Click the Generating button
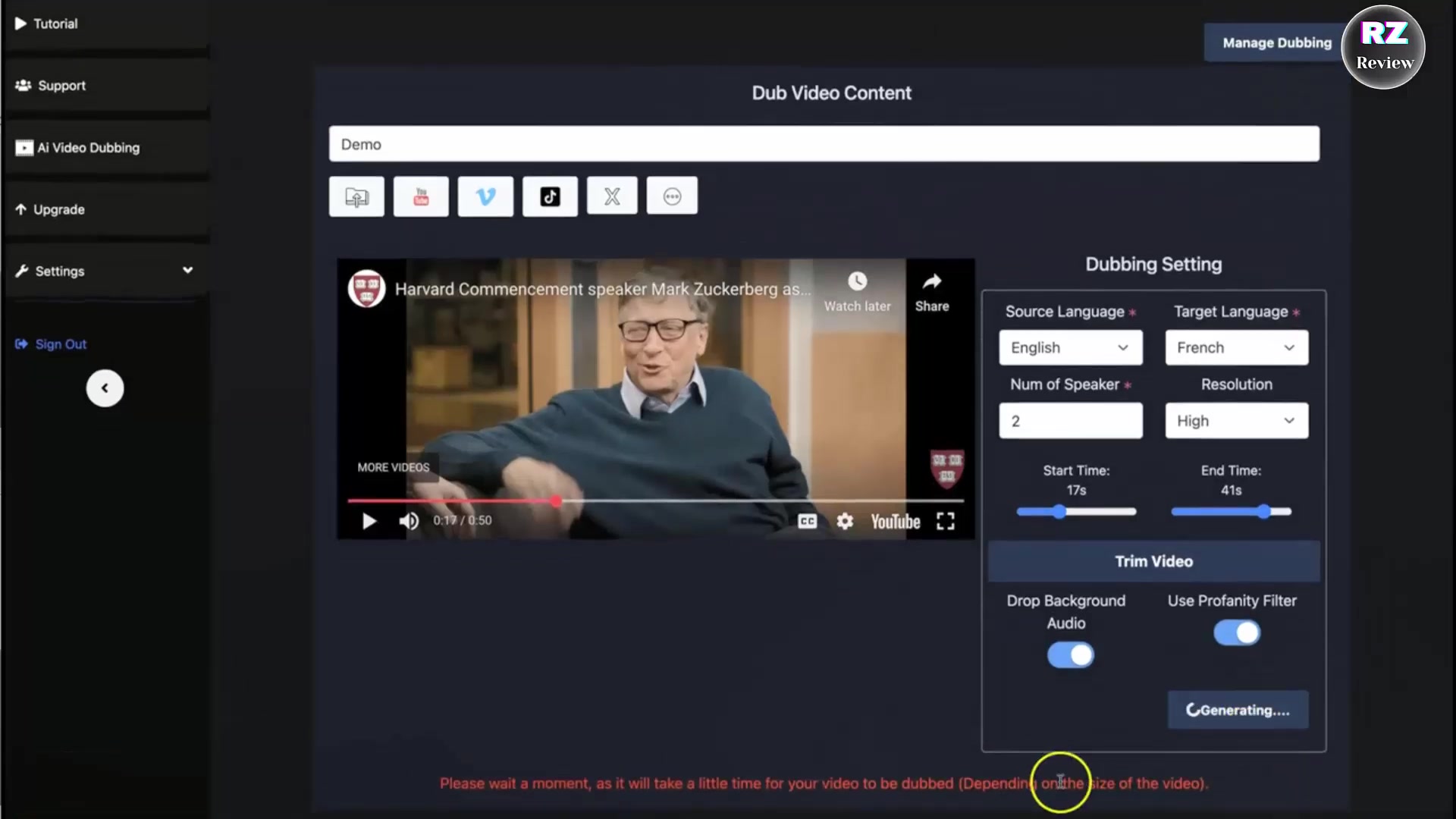Image resolution: width=1456 pixels, height=819 pixels. pyautogui.click(x=1238, y=710)
